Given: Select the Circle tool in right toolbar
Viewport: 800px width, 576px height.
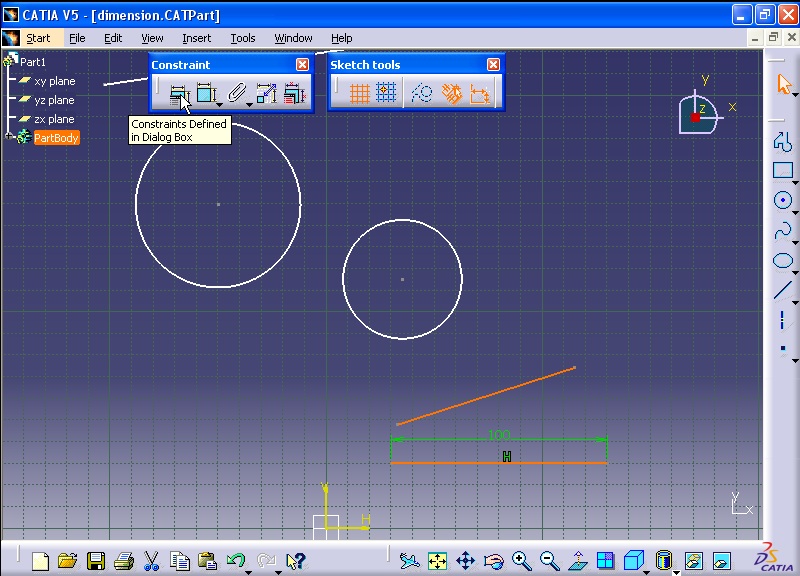Looking at the screenshot, I should 783,200.
